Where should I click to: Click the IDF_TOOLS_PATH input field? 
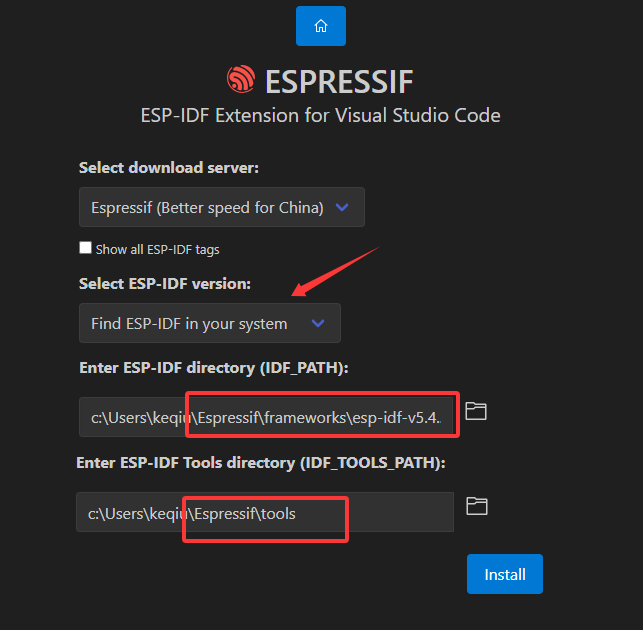(264, 513)
